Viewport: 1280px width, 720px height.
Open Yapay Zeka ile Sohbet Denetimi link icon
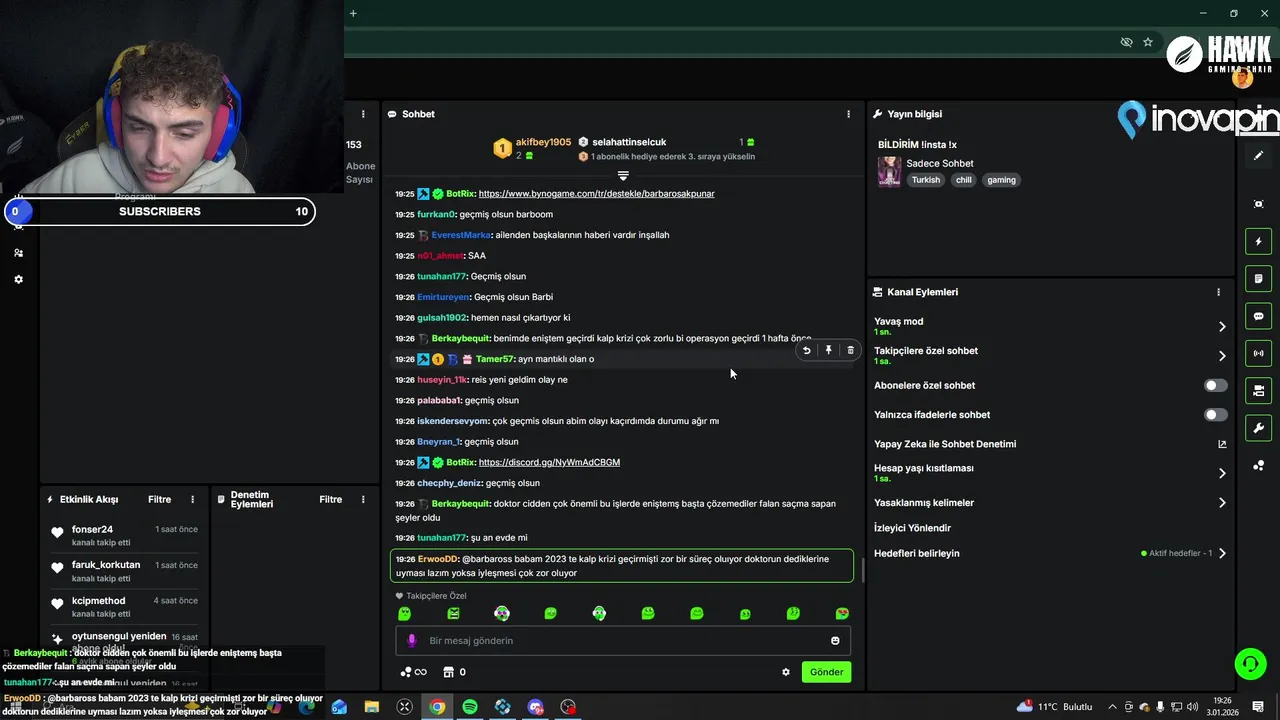(x=1222, y=444)
